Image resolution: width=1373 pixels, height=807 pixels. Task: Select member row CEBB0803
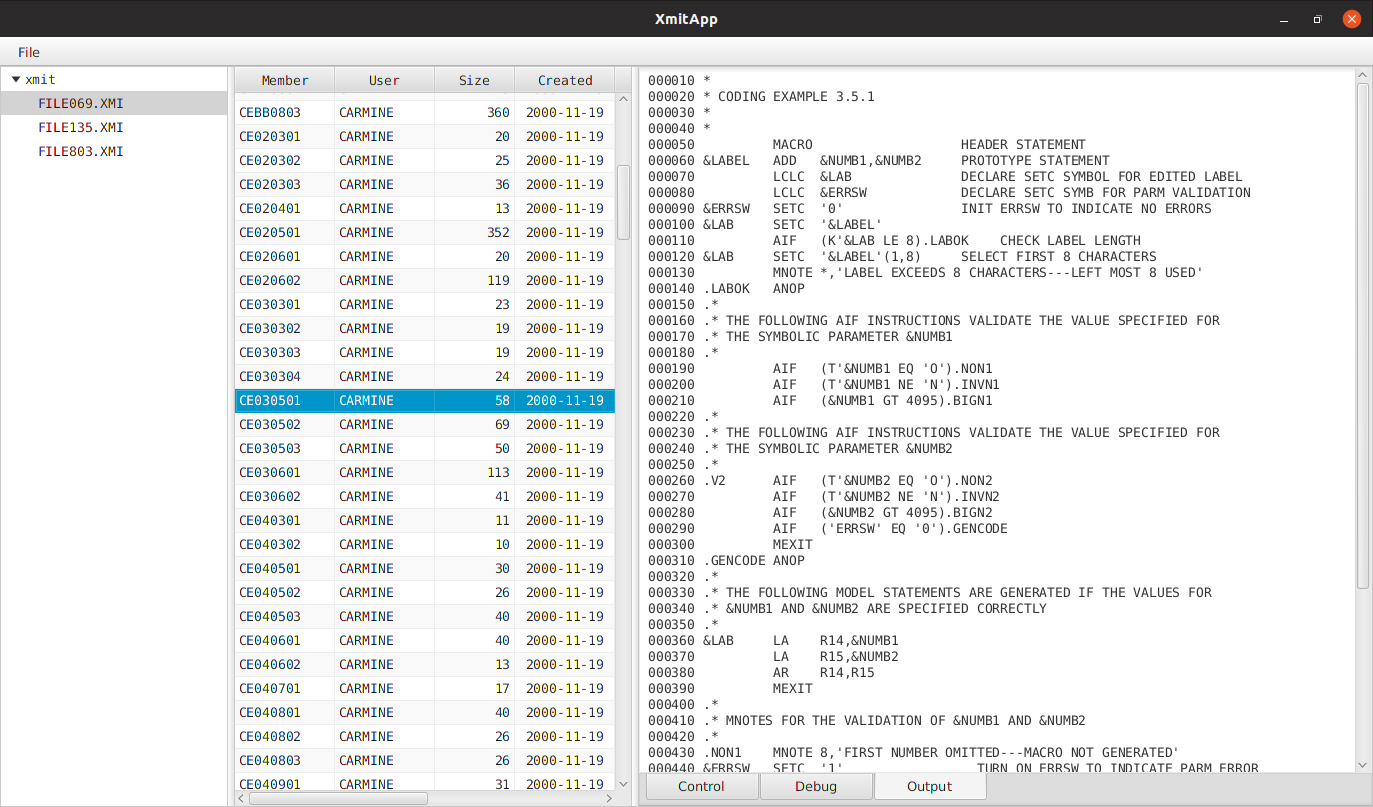point(425,112)
